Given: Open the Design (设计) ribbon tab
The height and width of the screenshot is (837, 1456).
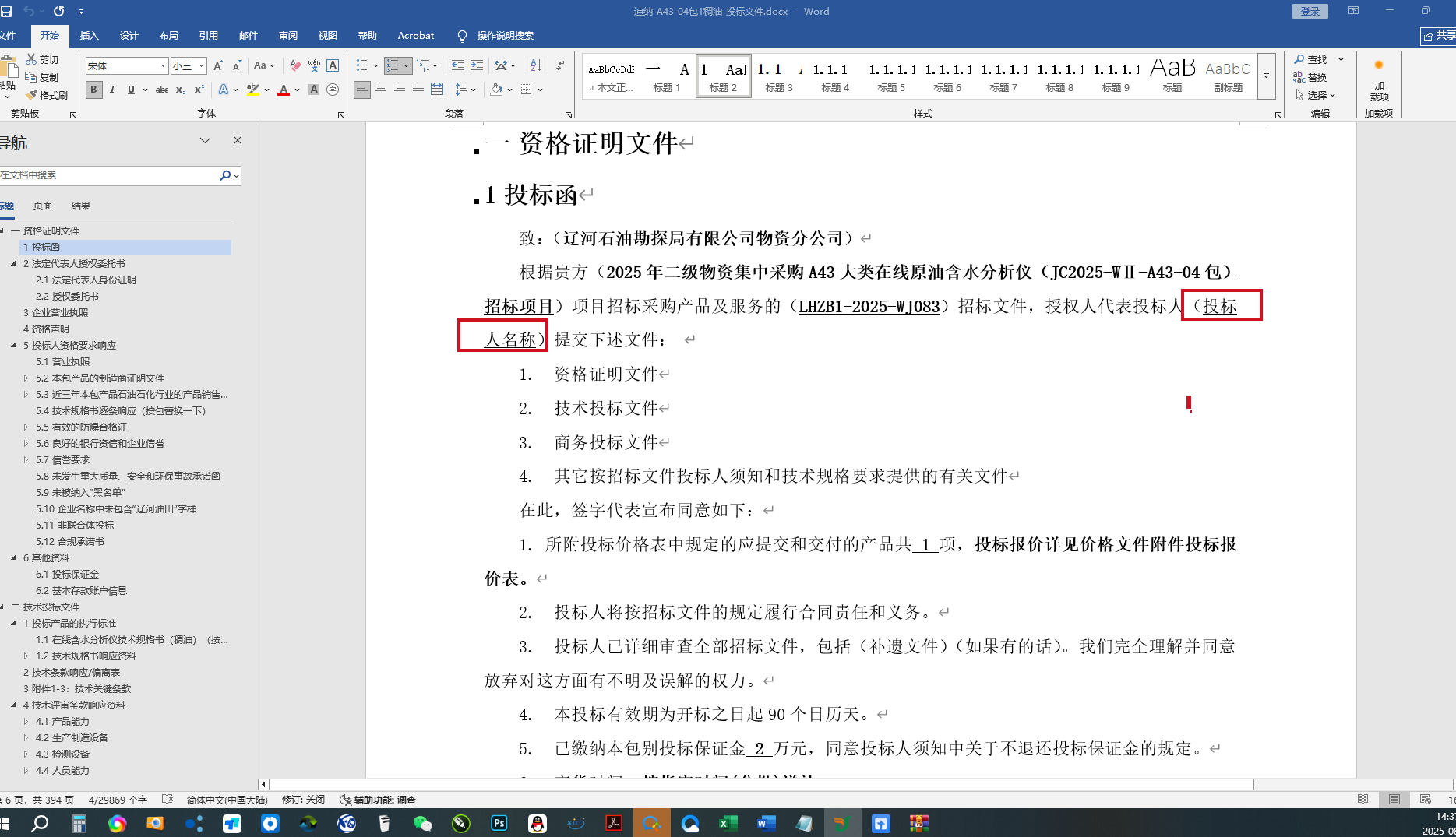Looking at the screenshot, I should 129,36.
